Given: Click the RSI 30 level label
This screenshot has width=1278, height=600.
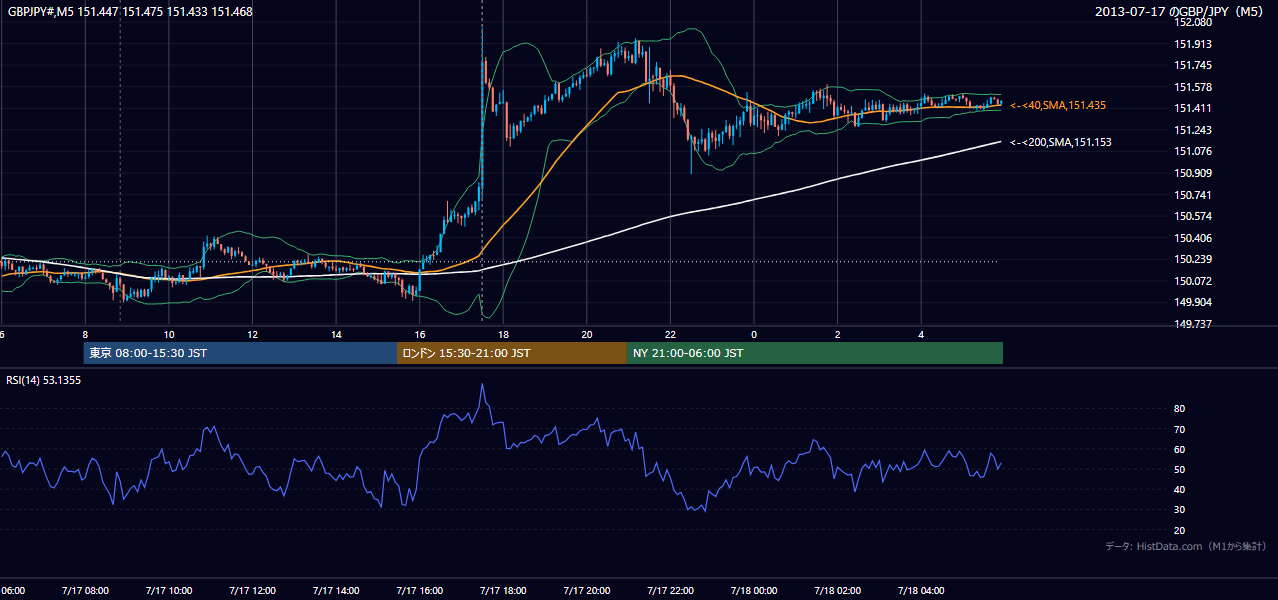Looking at the screenshot, I should pos(1180,510).
